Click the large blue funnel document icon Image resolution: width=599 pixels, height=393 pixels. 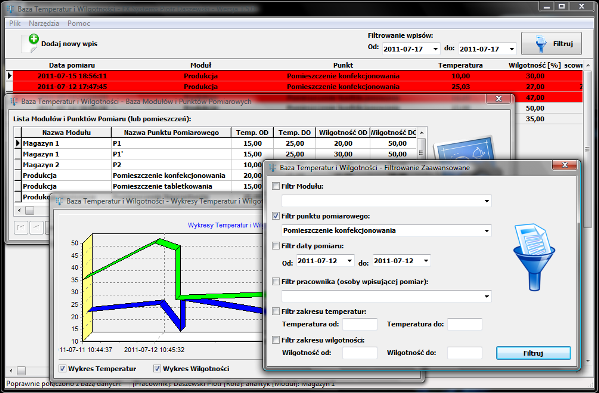(533, 257)
